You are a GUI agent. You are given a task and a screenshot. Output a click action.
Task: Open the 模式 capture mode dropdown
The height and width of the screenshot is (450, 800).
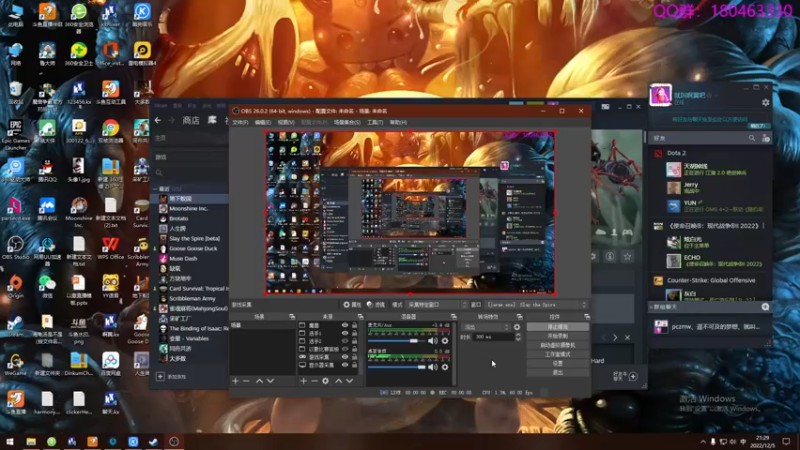click(x=437, y=305)
